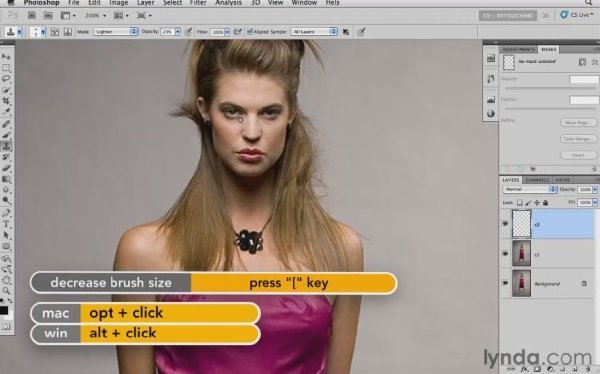Select the Shape tool

click(6, 246)
